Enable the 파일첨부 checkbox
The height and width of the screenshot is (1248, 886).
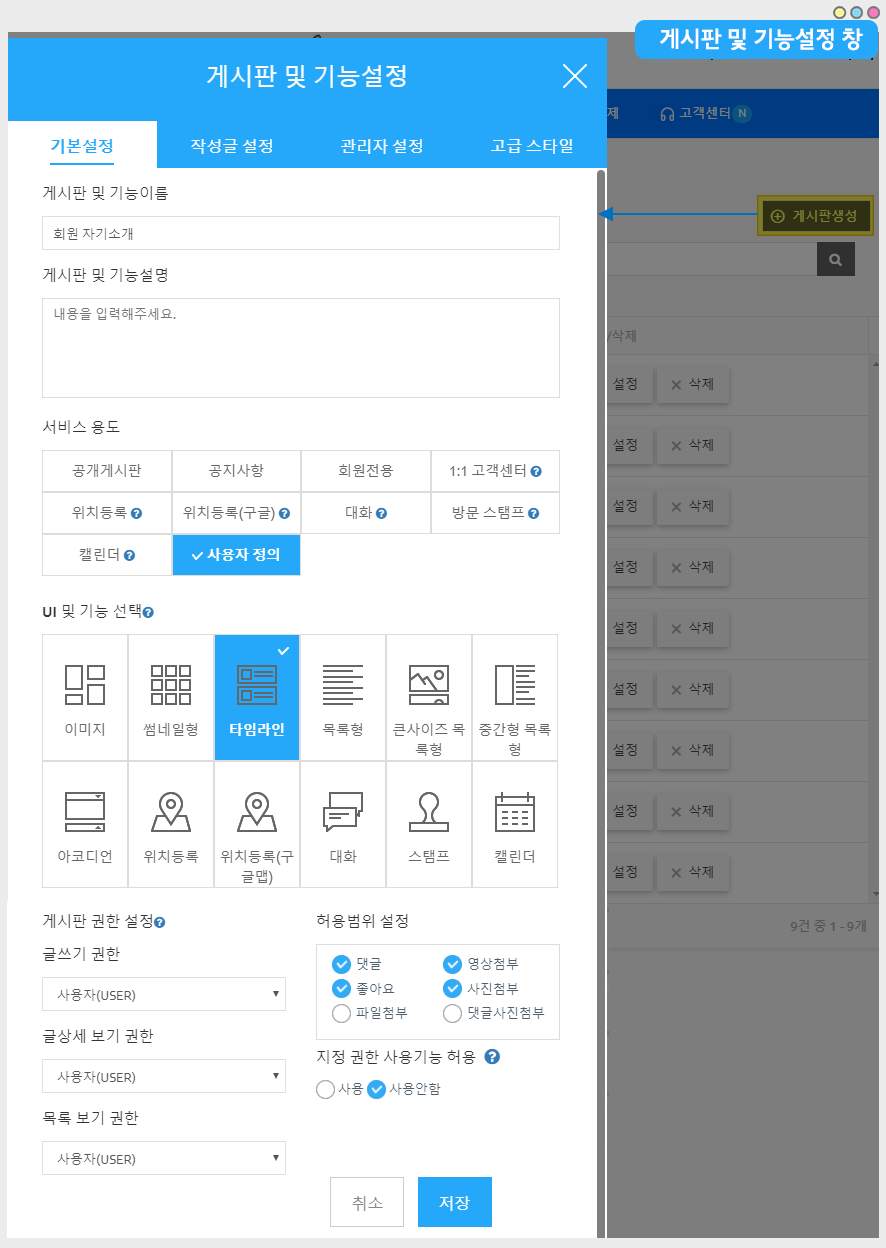pyautogui.click(x=342, y=1013)
